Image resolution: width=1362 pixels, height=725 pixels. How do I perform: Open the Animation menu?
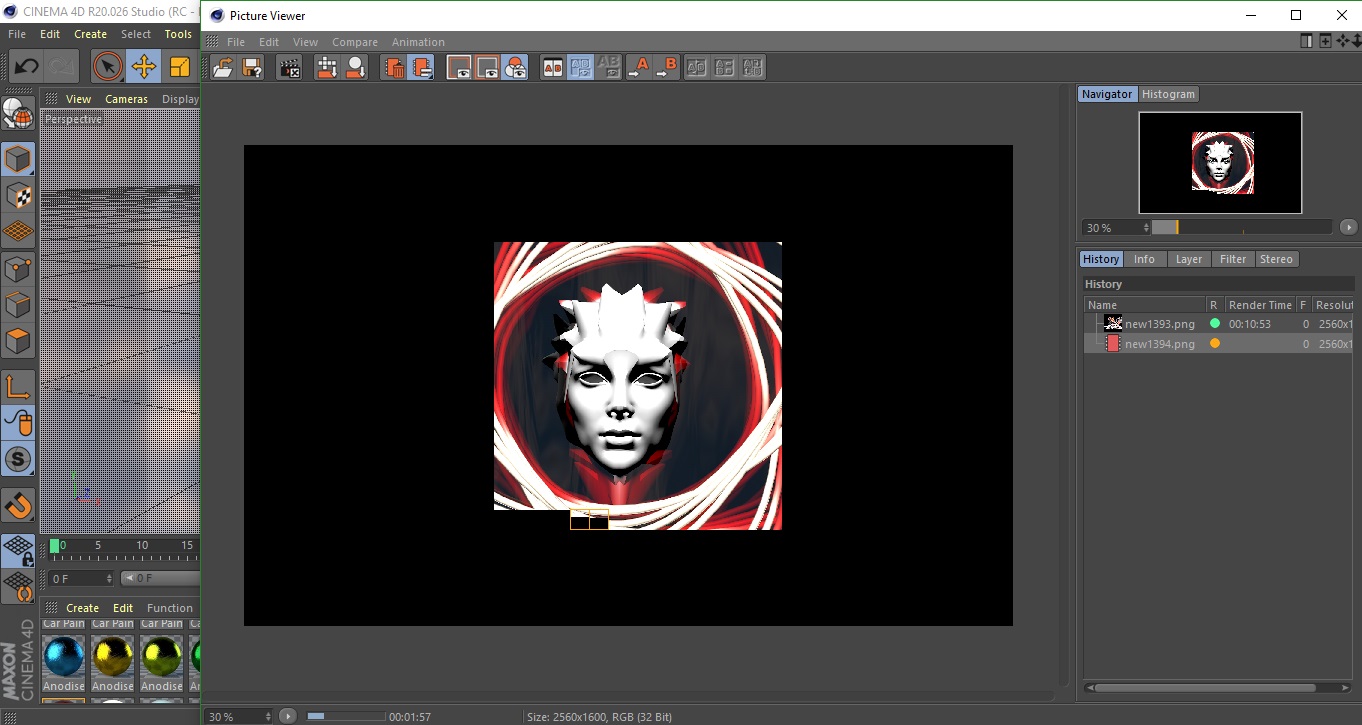point(418,42)
